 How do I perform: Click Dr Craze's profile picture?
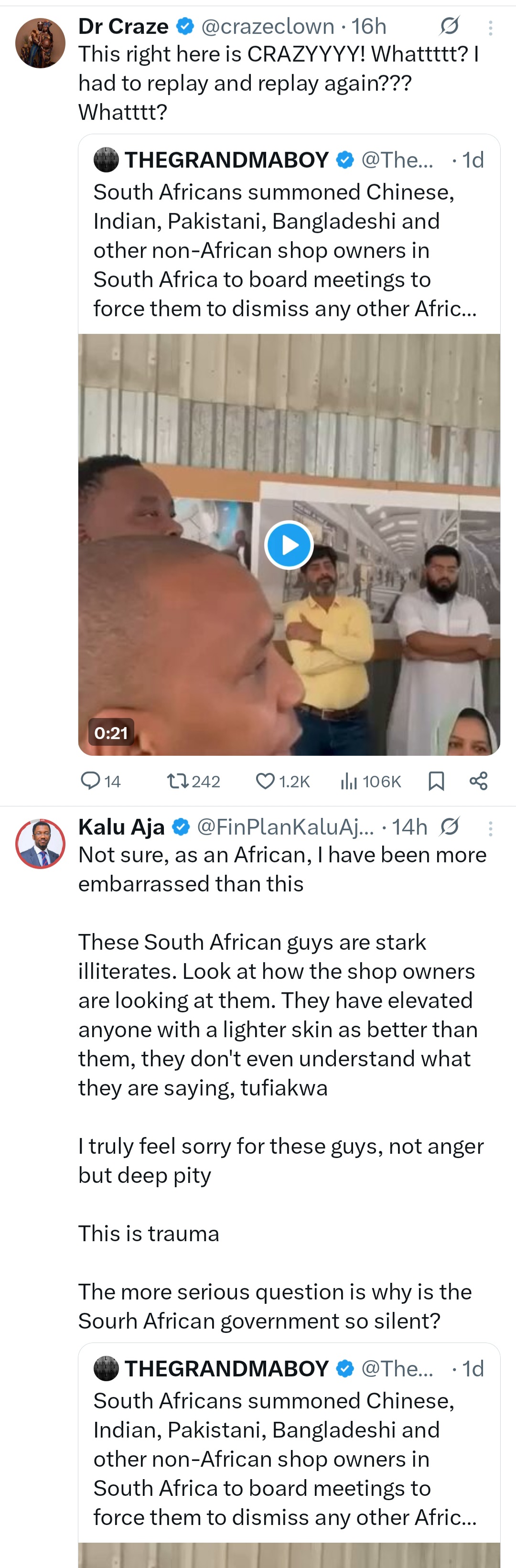click(40, 43)
